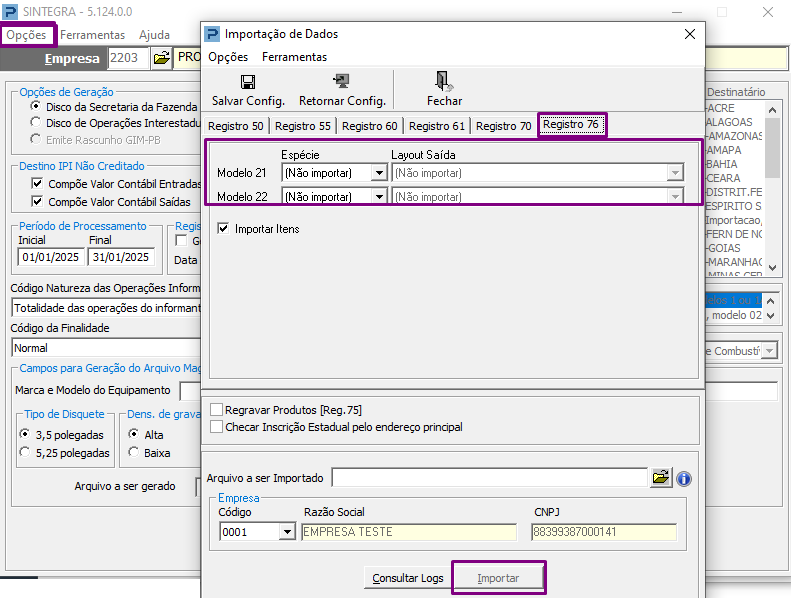The image size is (792, 604).
Task: Switch to the Registro 50 tab
Action: click(236, 126)
